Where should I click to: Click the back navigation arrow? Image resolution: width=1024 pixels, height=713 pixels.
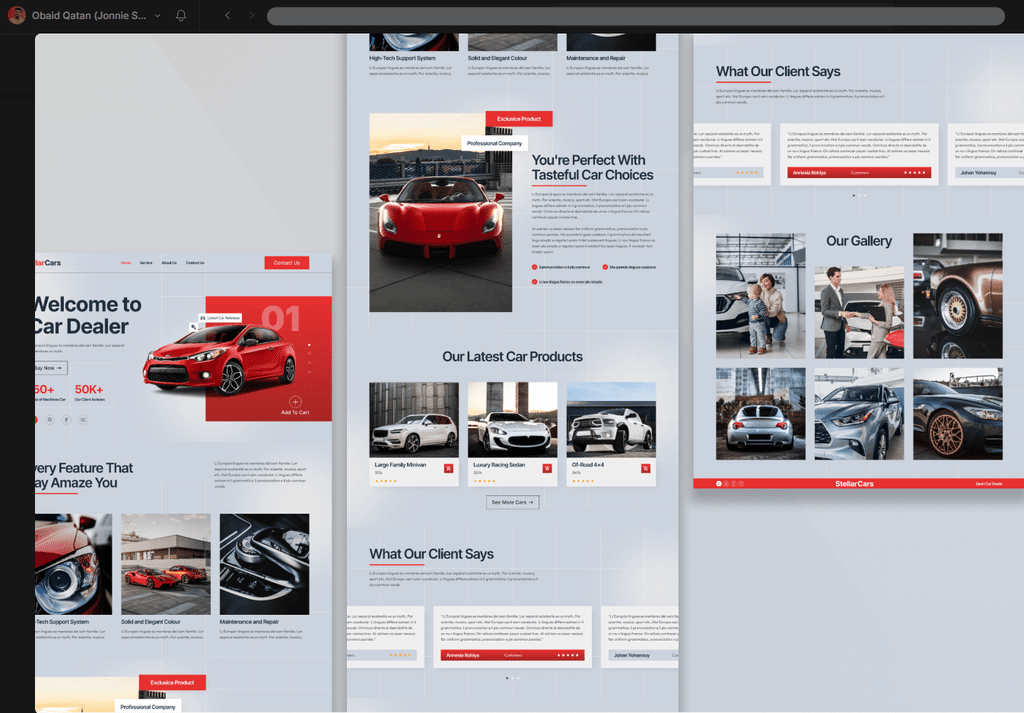pyautogui.click(x=227, y=15)
